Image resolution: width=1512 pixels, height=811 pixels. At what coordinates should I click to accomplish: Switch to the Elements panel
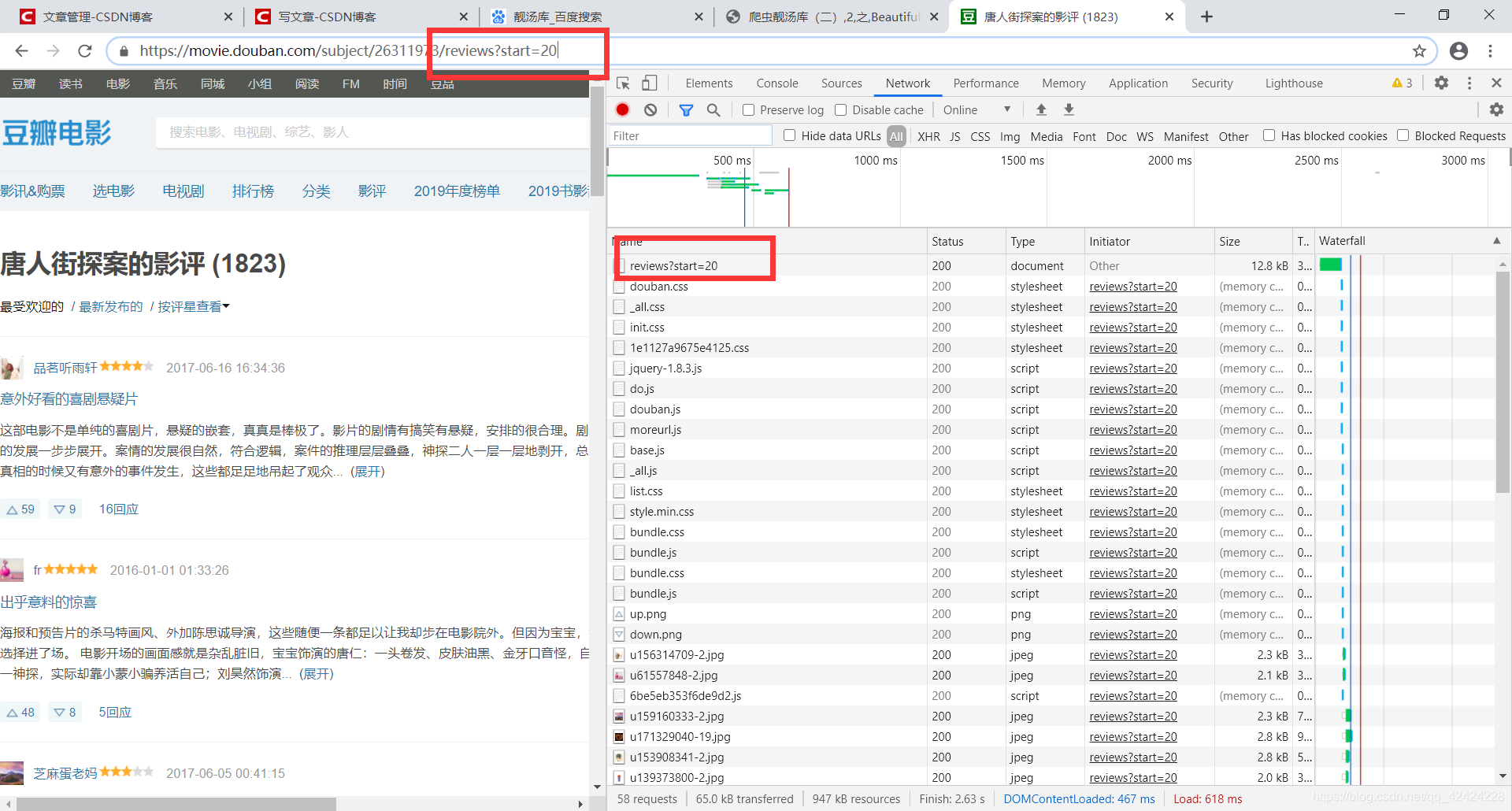(x=709, y=83)
